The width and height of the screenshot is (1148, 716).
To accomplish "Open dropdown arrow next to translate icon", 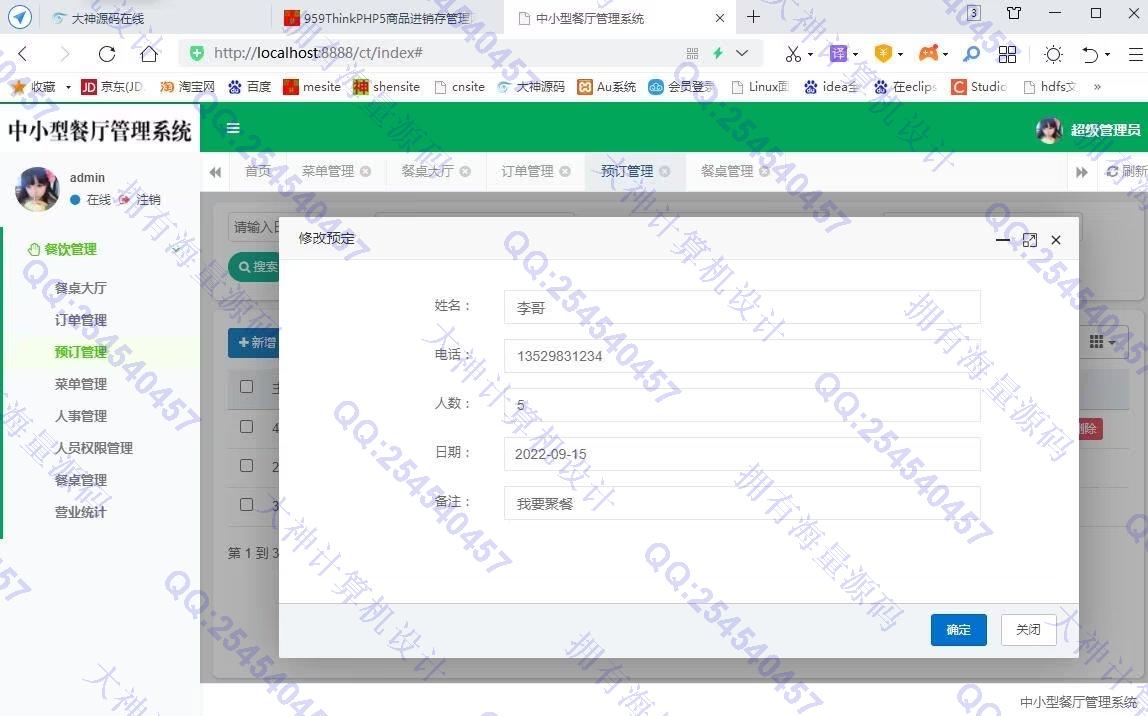I will coord(855,54).
